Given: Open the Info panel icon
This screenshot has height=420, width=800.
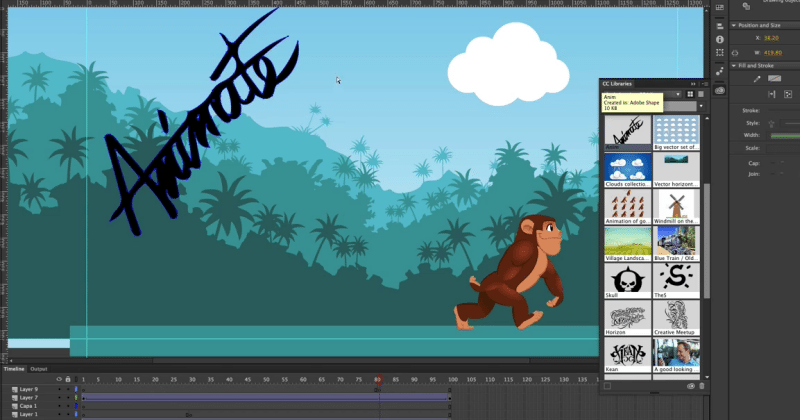Looking at the screenshot, I should pos(719,40).
